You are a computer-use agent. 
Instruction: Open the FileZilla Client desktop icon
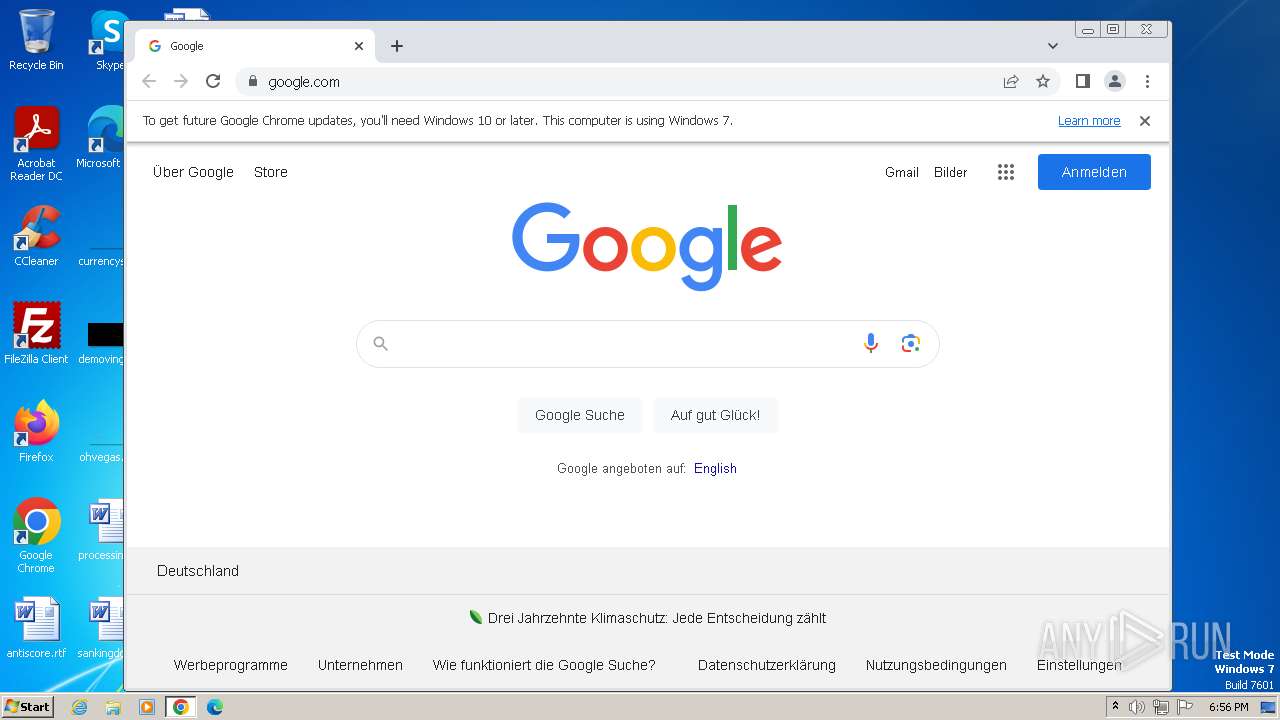pyautogui.click(x=36, y=334)
